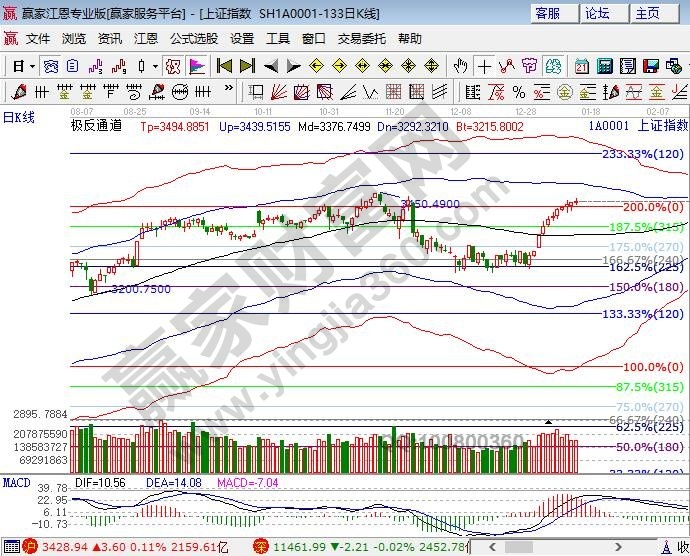Viewport: 690px width, 556px height.
Task: Expand the 日 period dropdown arrow
Action: (32, 66)
